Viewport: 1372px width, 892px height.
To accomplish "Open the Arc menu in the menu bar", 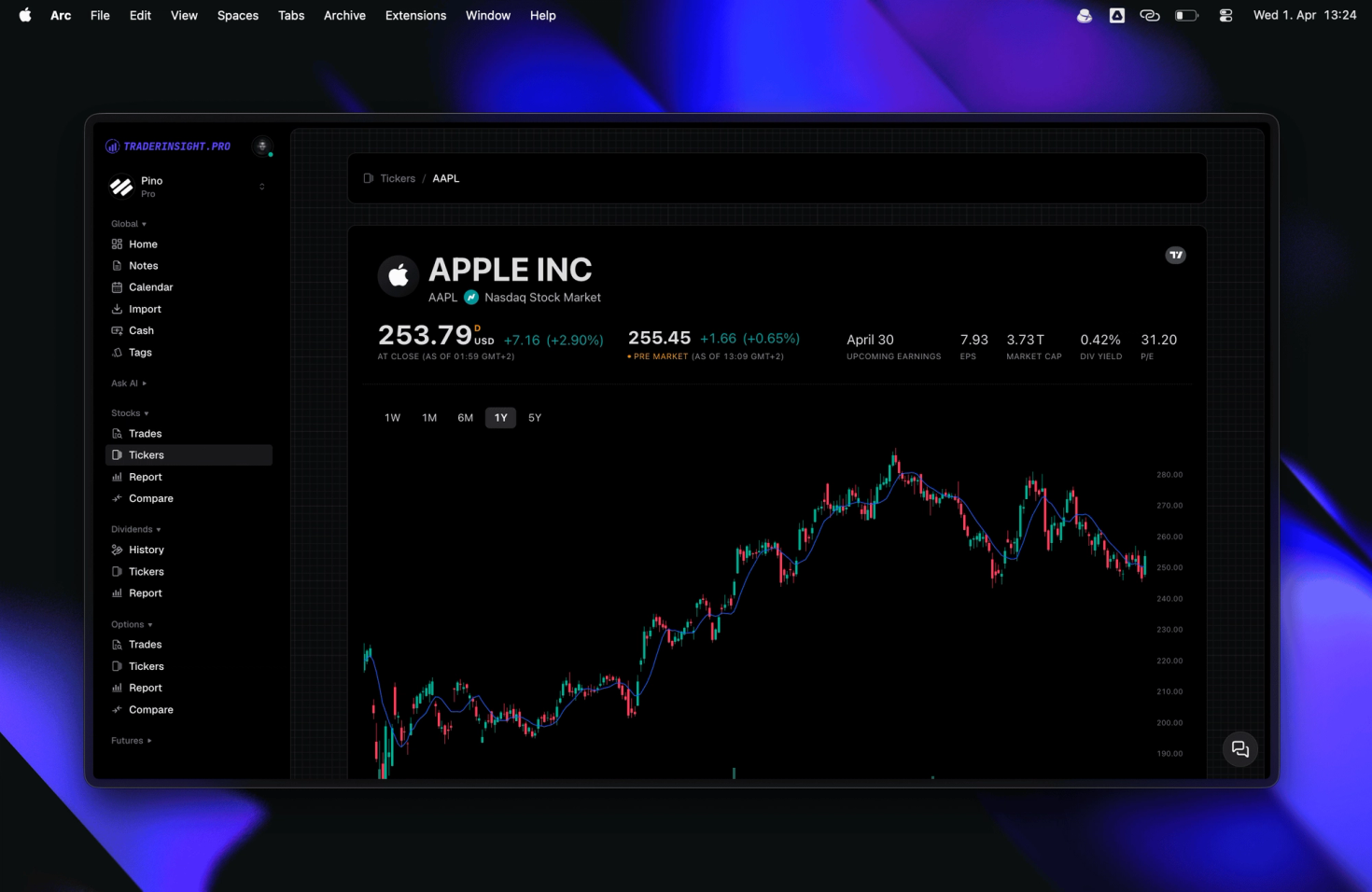I will [x=60, y=15].
